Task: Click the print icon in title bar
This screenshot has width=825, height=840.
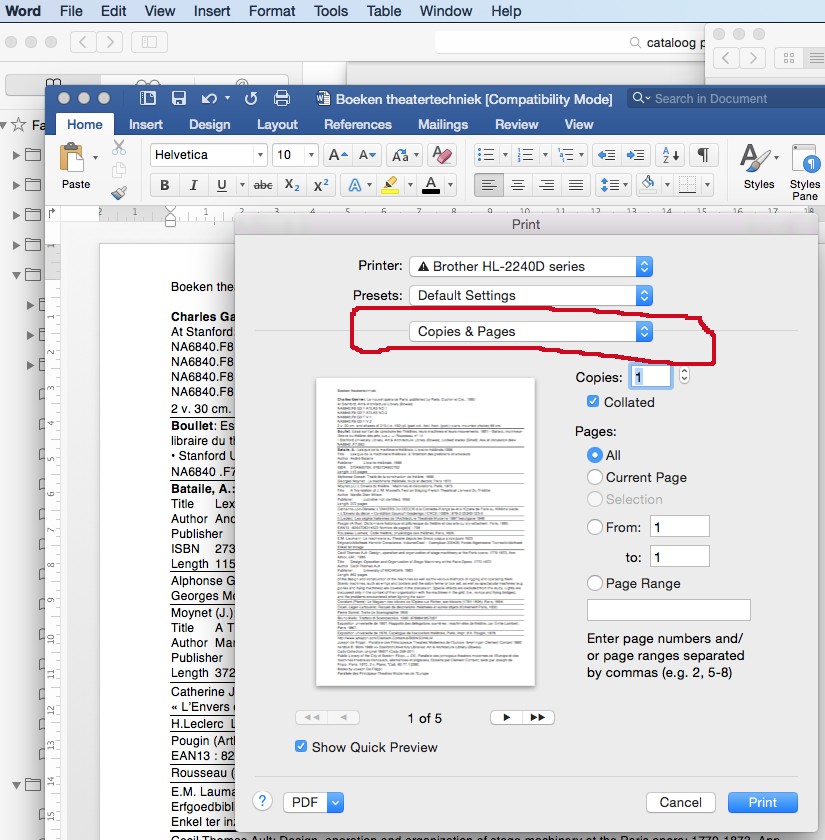Action: [282, 98]
